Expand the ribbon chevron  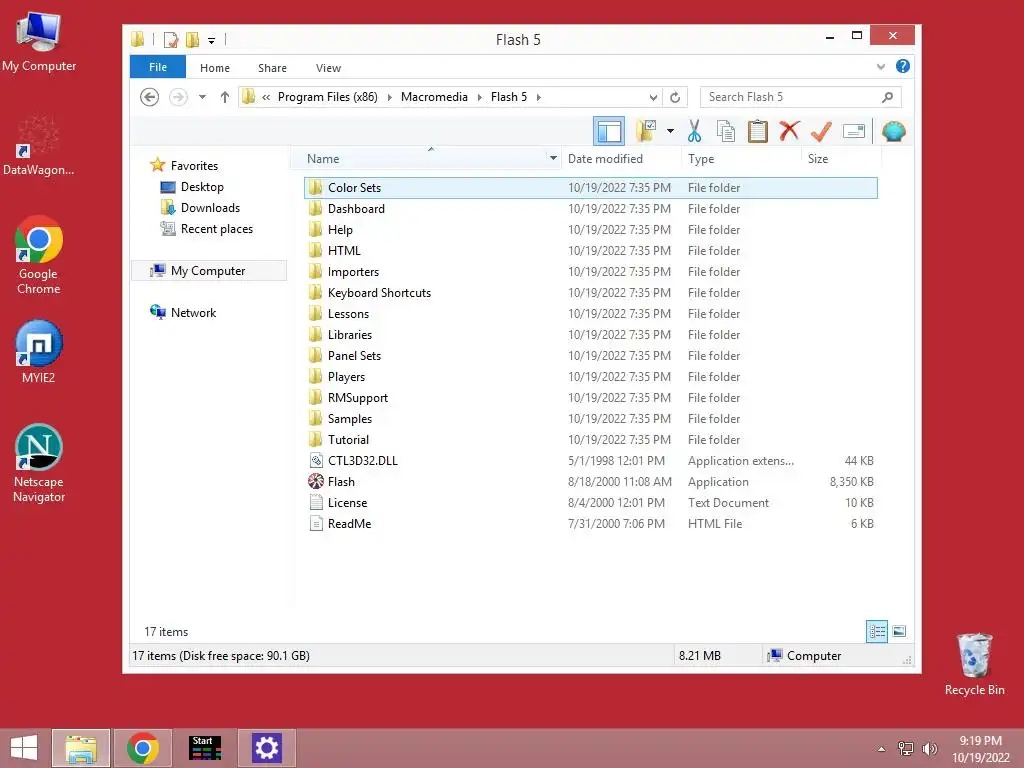click(881, 67)
